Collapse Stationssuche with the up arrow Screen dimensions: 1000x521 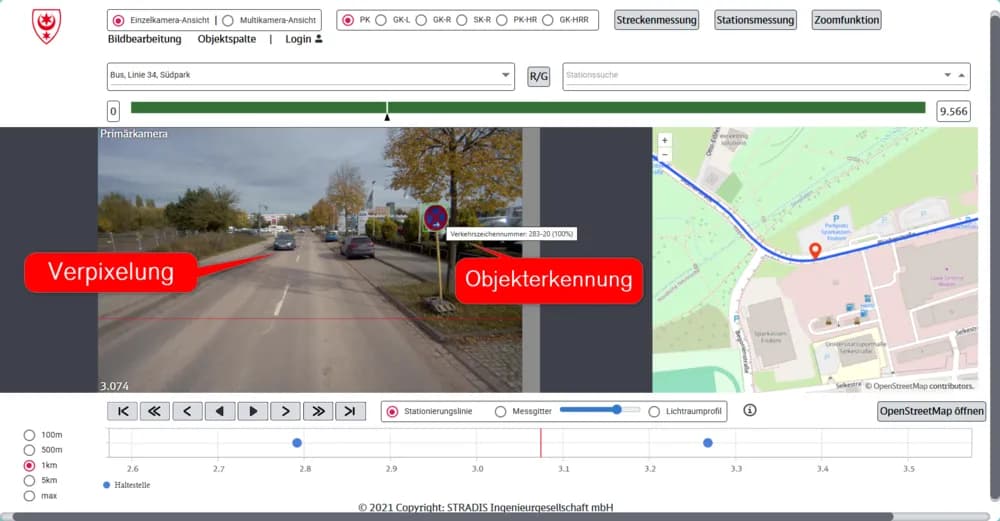point(961,75)
